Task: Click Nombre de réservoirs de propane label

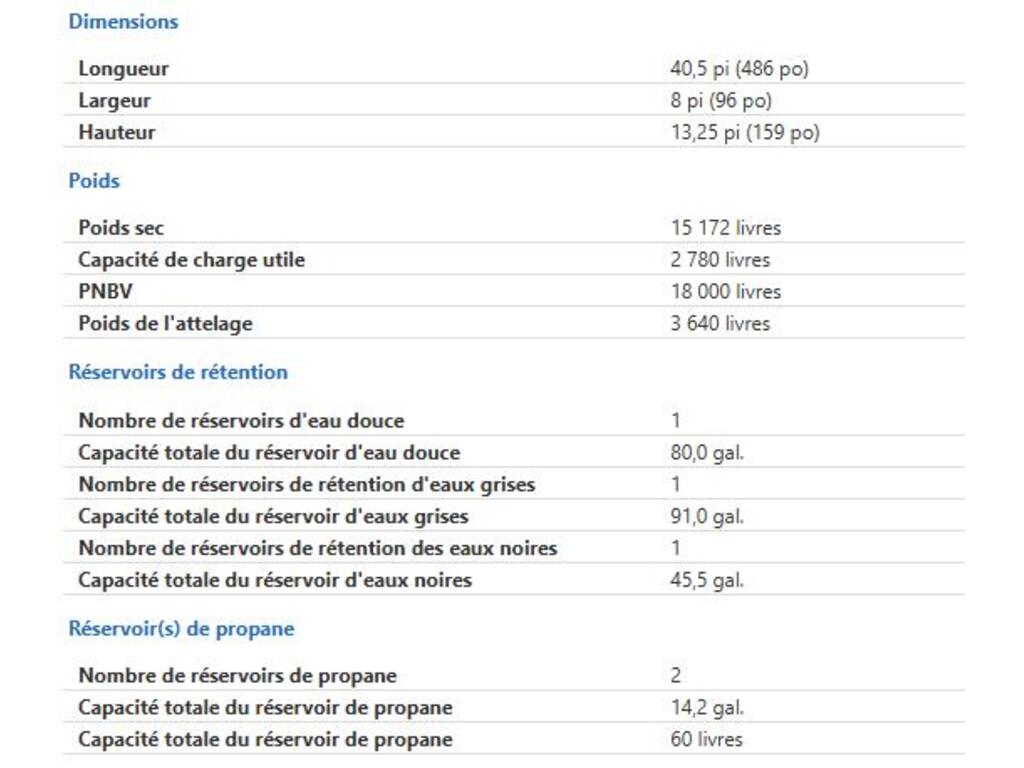Action: 237,676
